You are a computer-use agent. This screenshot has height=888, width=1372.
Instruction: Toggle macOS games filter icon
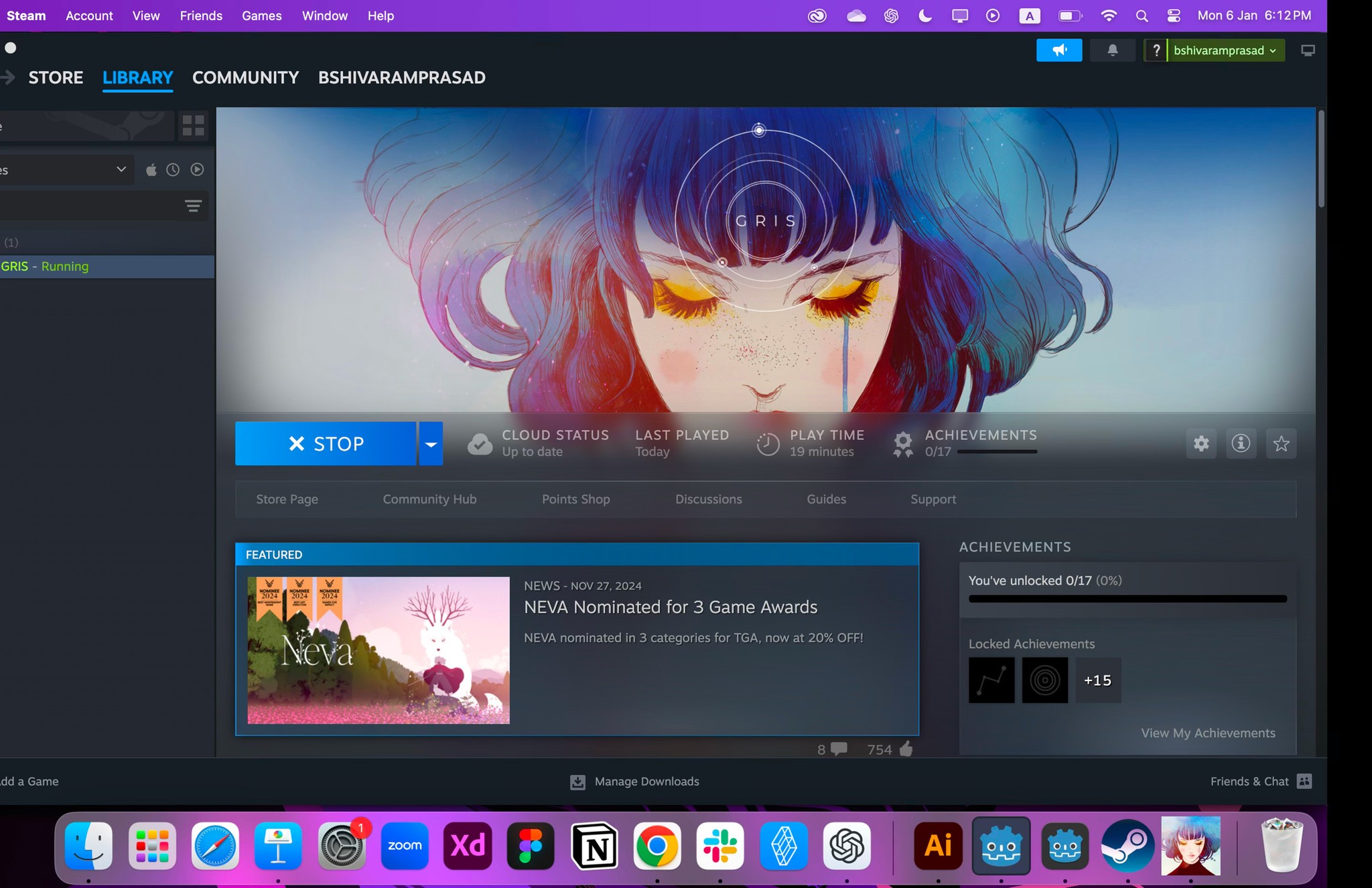pos(151,170)
